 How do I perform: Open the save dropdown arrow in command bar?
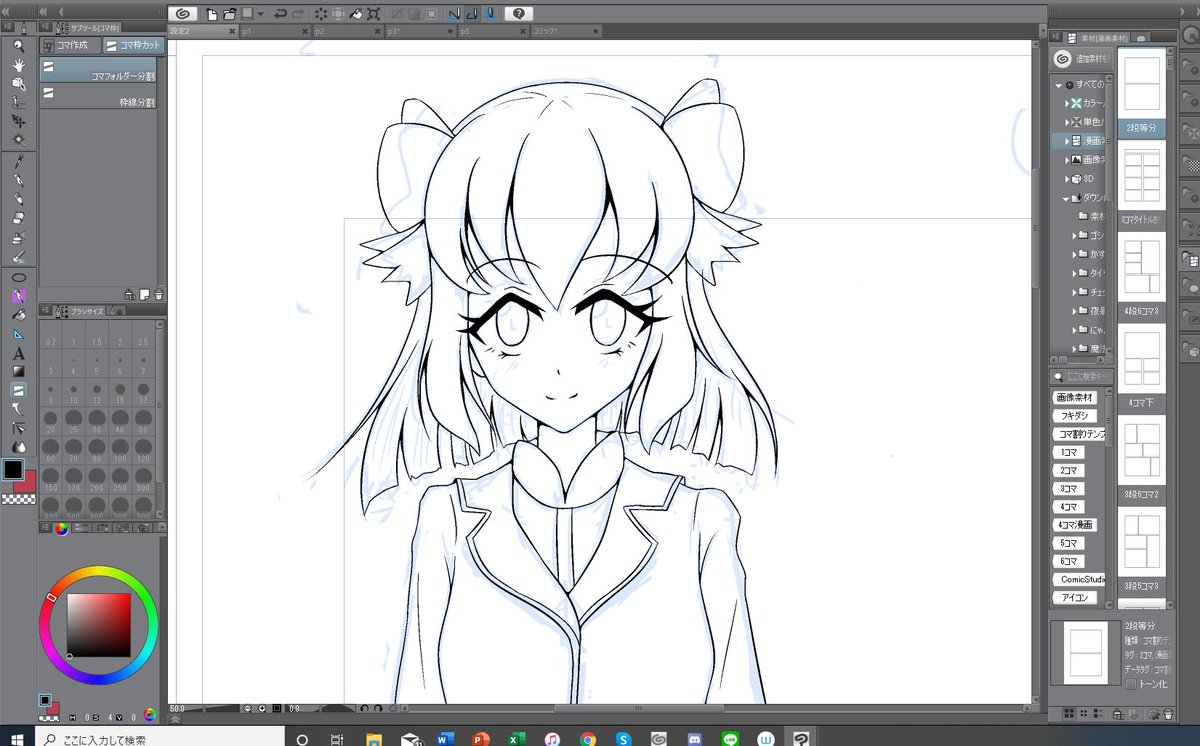coord(260,14)
